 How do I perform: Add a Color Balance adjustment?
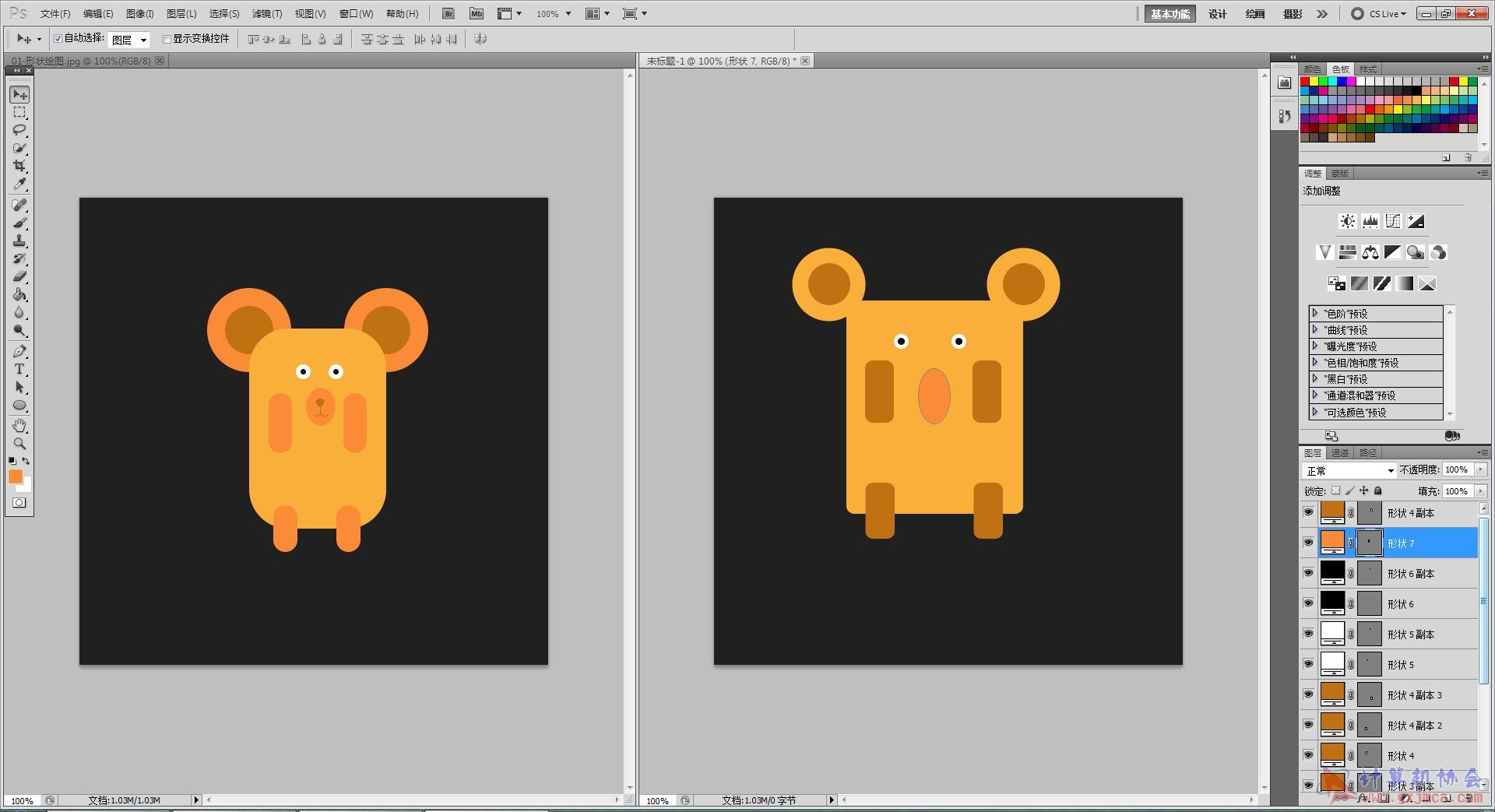1370,252
